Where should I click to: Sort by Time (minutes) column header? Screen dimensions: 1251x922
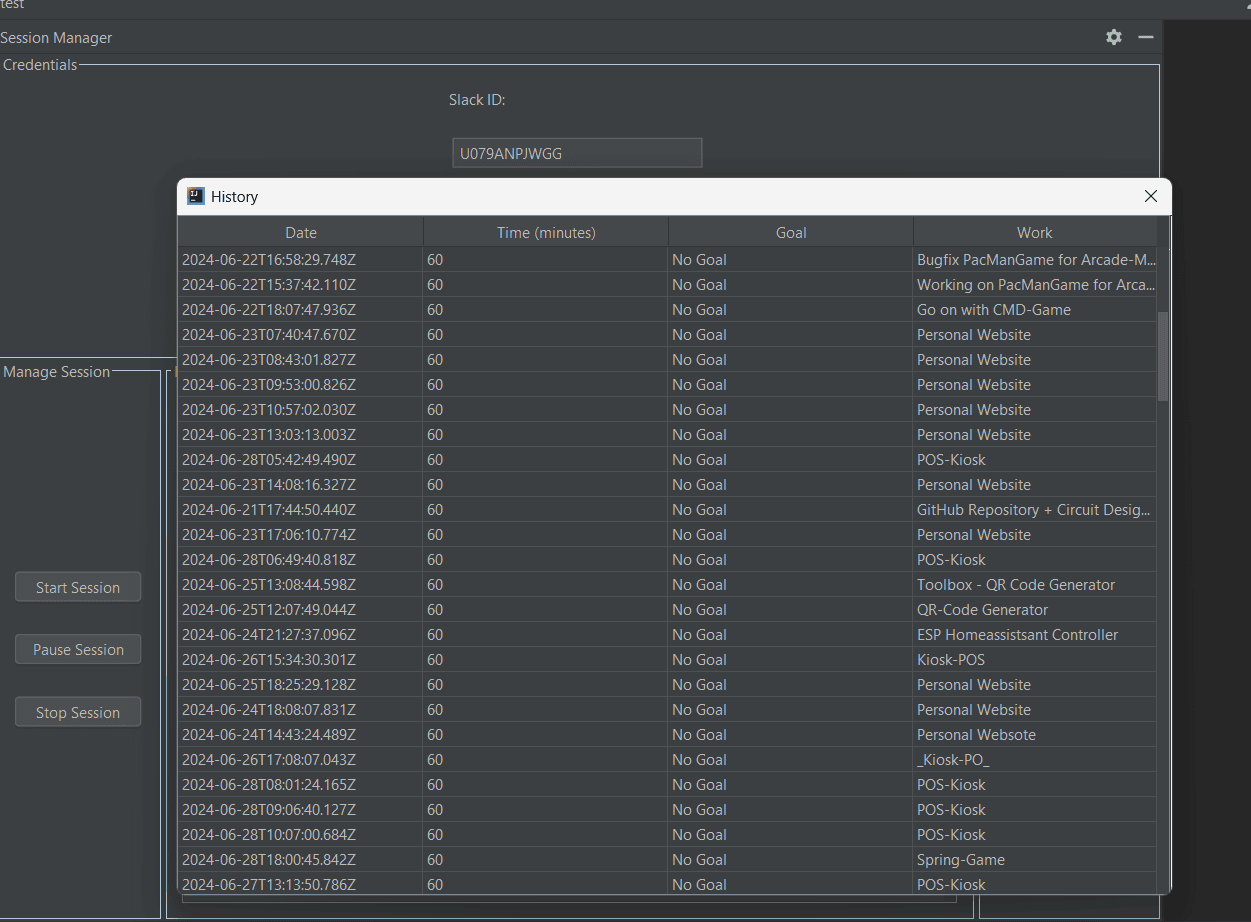pos(545,232)
